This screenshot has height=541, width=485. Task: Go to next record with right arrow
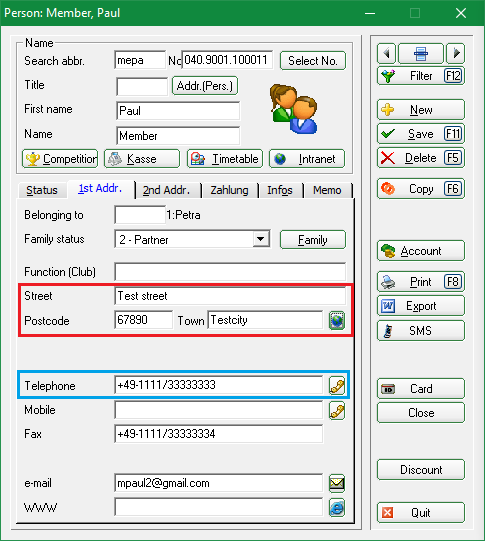click(456, 53)
